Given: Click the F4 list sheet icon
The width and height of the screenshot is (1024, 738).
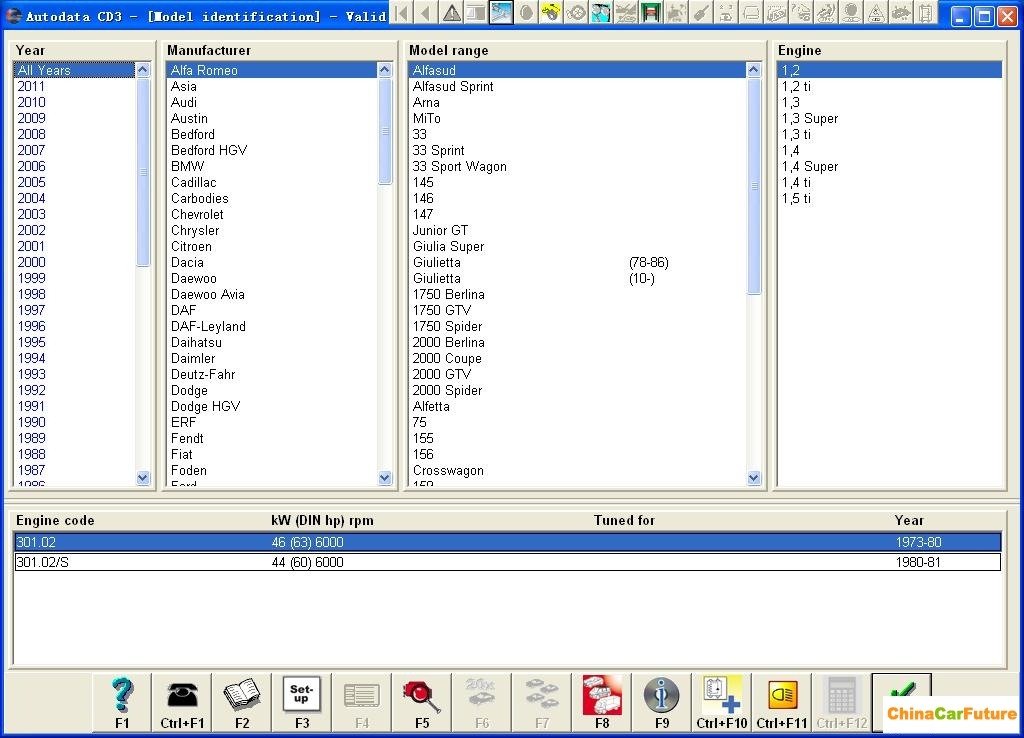Looking at the screenshot, I should point(362,702).
